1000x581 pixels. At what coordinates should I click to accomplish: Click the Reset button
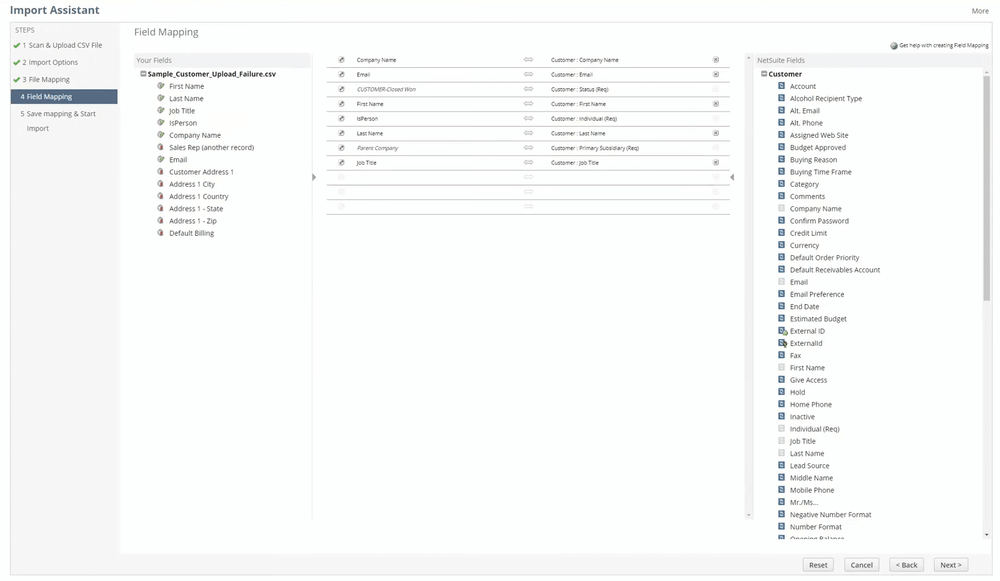coord(817,564)
